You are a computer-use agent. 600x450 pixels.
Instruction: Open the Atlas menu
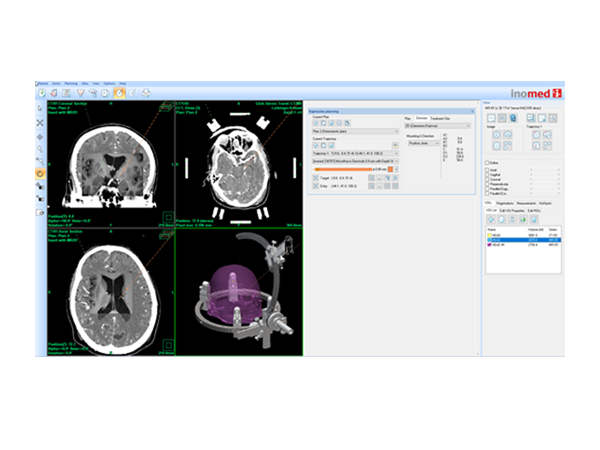pos(85,83)
